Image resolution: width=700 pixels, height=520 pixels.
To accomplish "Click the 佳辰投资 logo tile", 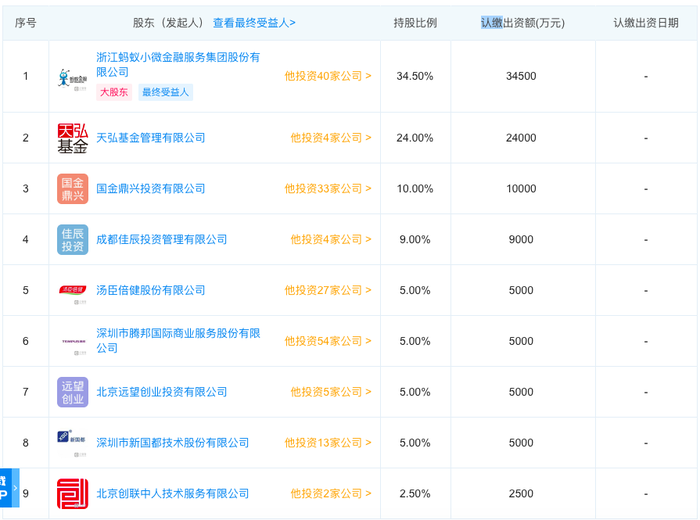I will (x=72, y=240).
